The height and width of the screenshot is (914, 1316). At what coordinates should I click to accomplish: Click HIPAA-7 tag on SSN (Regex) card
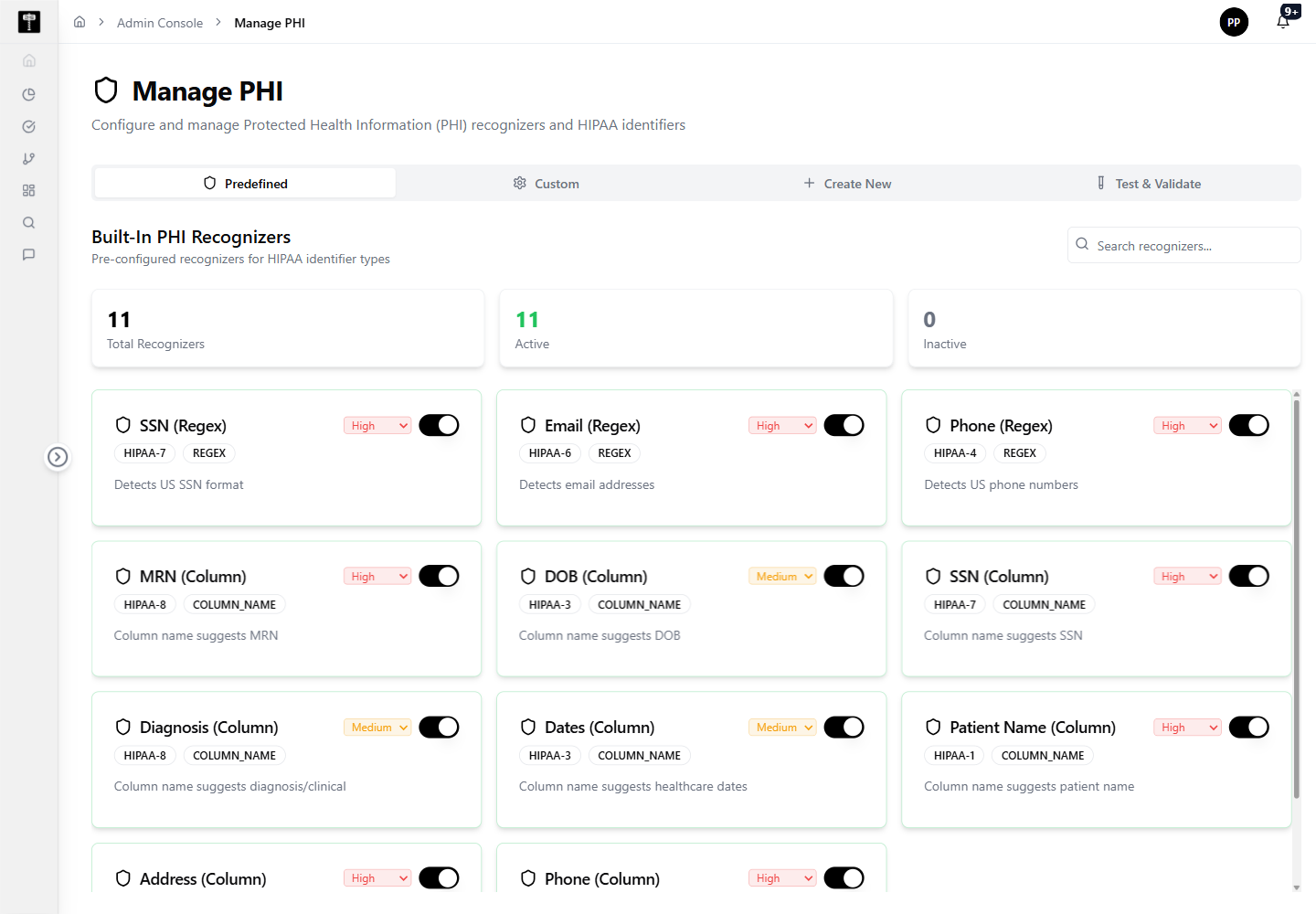click(145, 453)
